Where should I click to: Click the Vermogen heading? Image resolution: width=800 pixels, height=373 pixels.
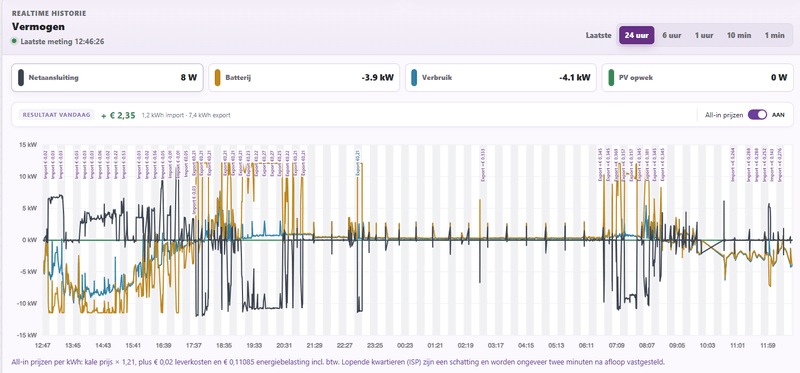pyautogui.click(x=38, y=27)
